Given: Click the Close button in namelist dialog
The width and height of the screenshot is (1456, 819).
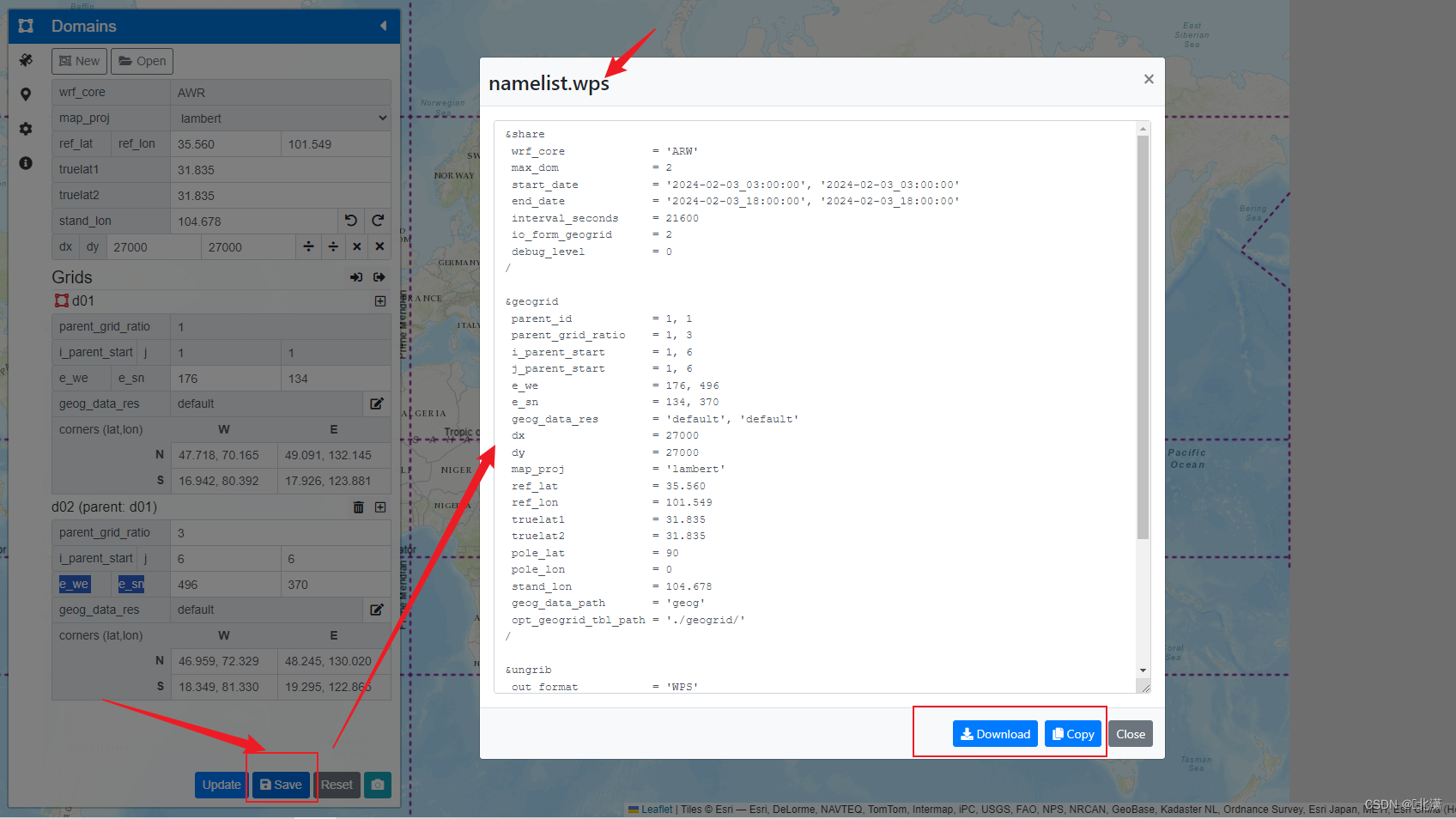Looking at the screenshot, I should tap(1131, 734).
